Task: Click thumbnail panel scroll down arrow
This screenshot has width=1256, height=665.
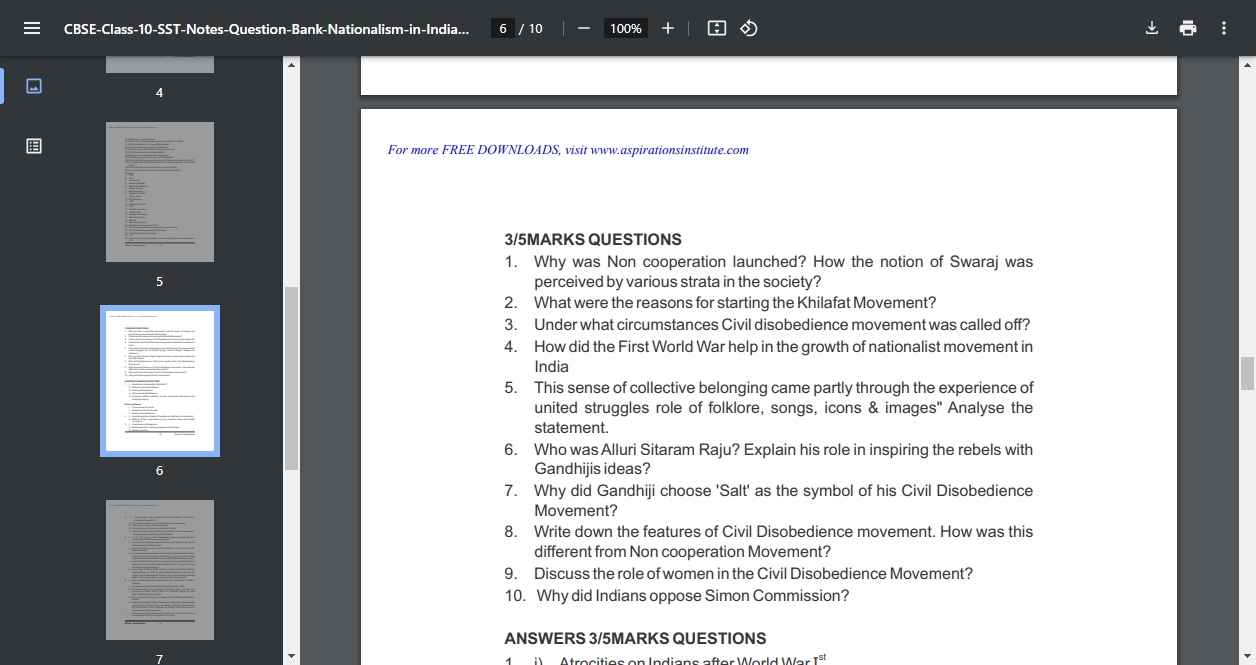Action: click(292, 657)
